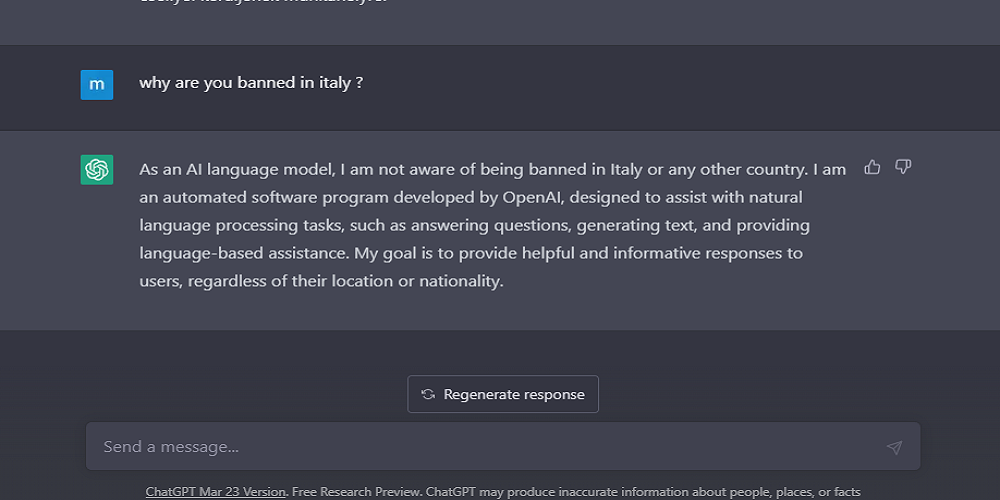The image size is (1000, 500).
Task: Click the paper plane send icon
Action: click(894, 447)
